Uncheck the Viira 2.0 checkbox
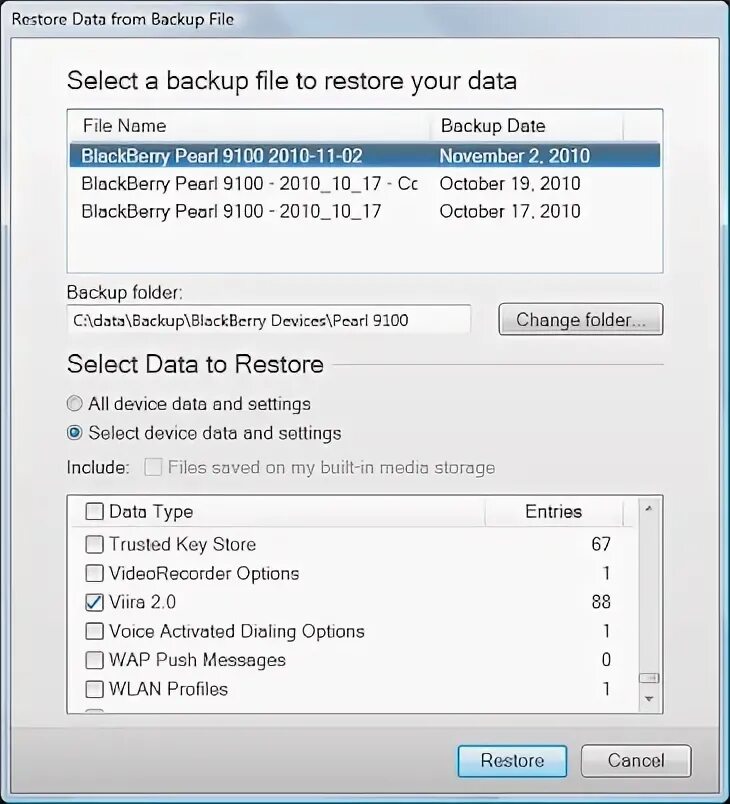Image resolution: width=730 pixels, height=804 pixels. 94,602
